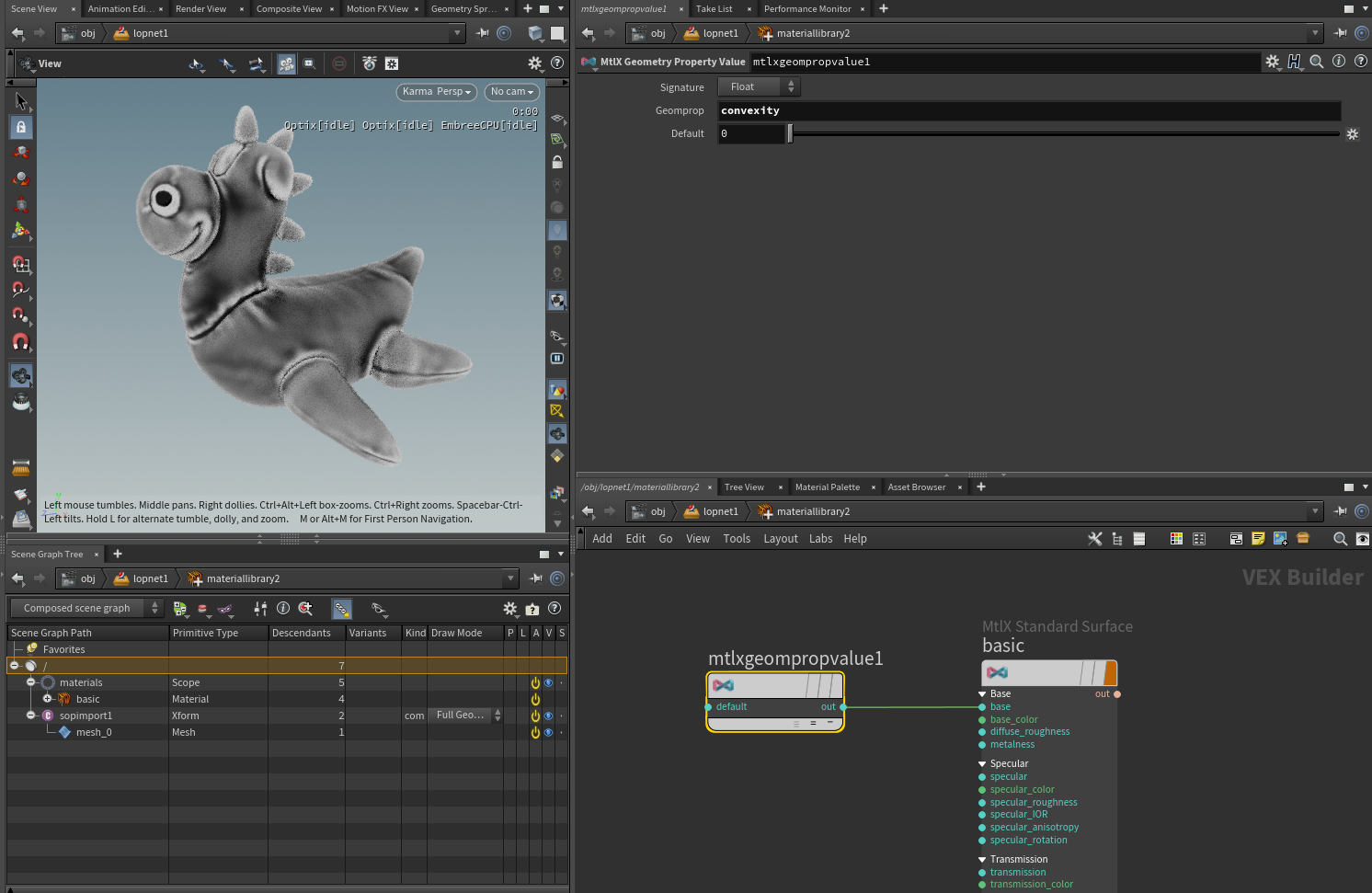Click the mtlxgeompropvalue1 node icon
The height and width of the screenshot is (893, 1372).
724,685
